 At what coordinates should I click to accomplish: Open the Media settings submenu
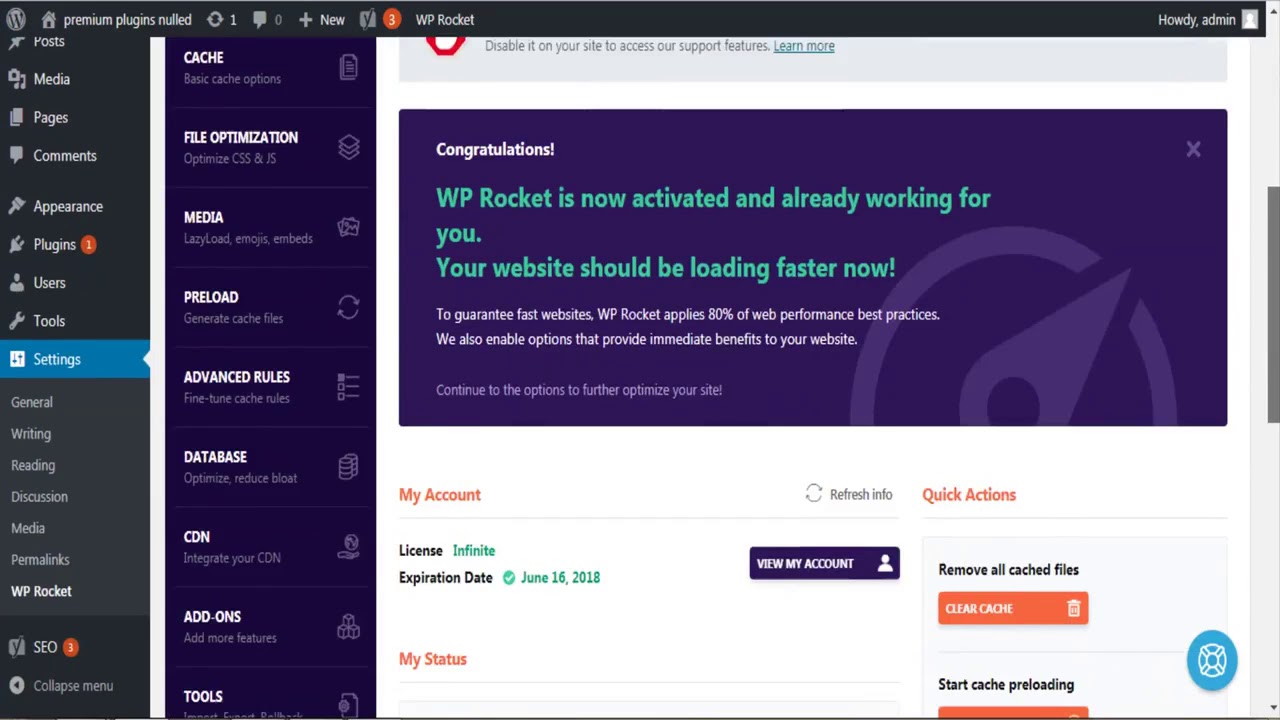pyautogui.click(x=28, y=528)
